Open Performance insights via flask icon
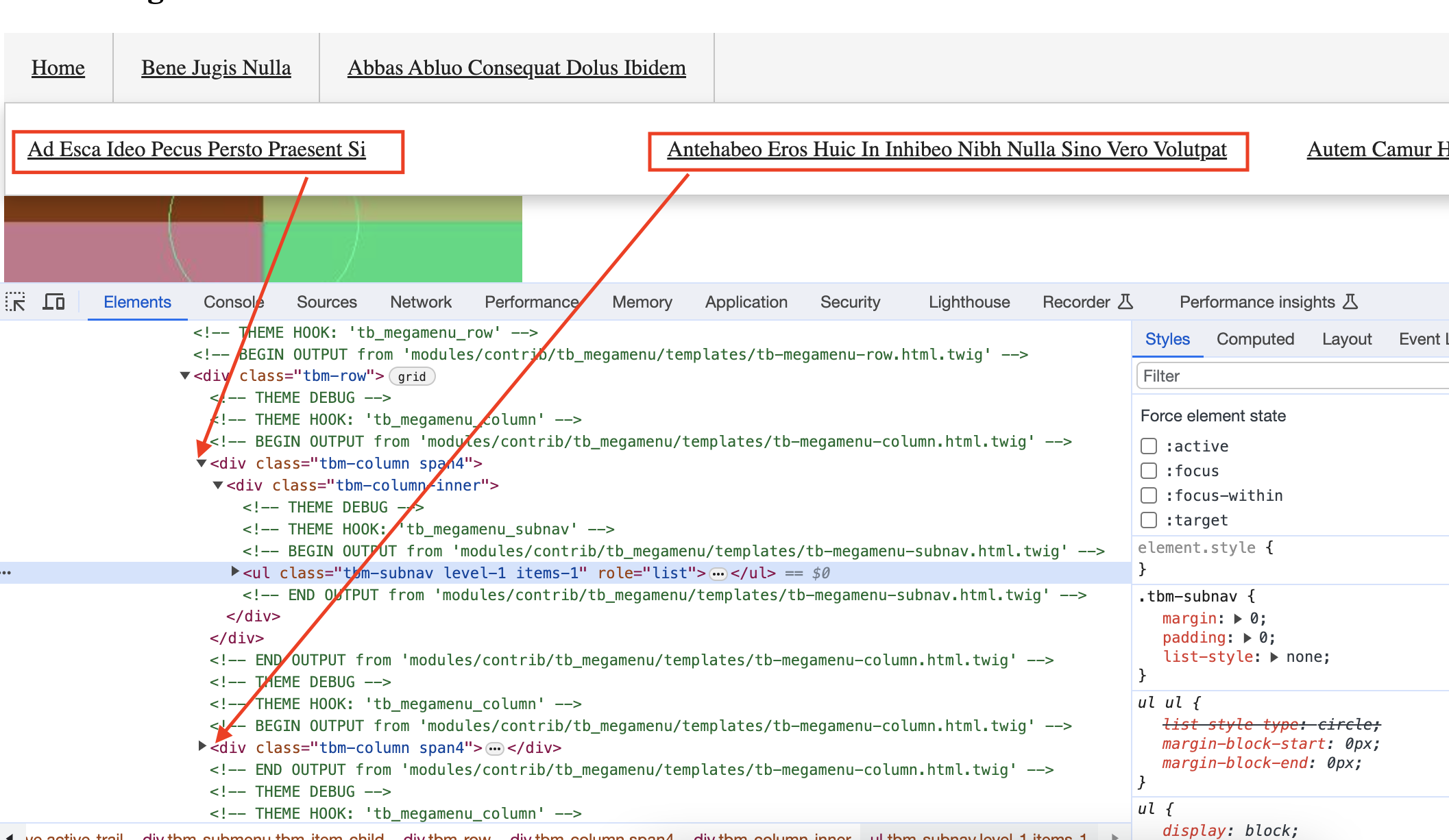The height and width of the screenshot is (840, 1449). (x=1349, y=301)
